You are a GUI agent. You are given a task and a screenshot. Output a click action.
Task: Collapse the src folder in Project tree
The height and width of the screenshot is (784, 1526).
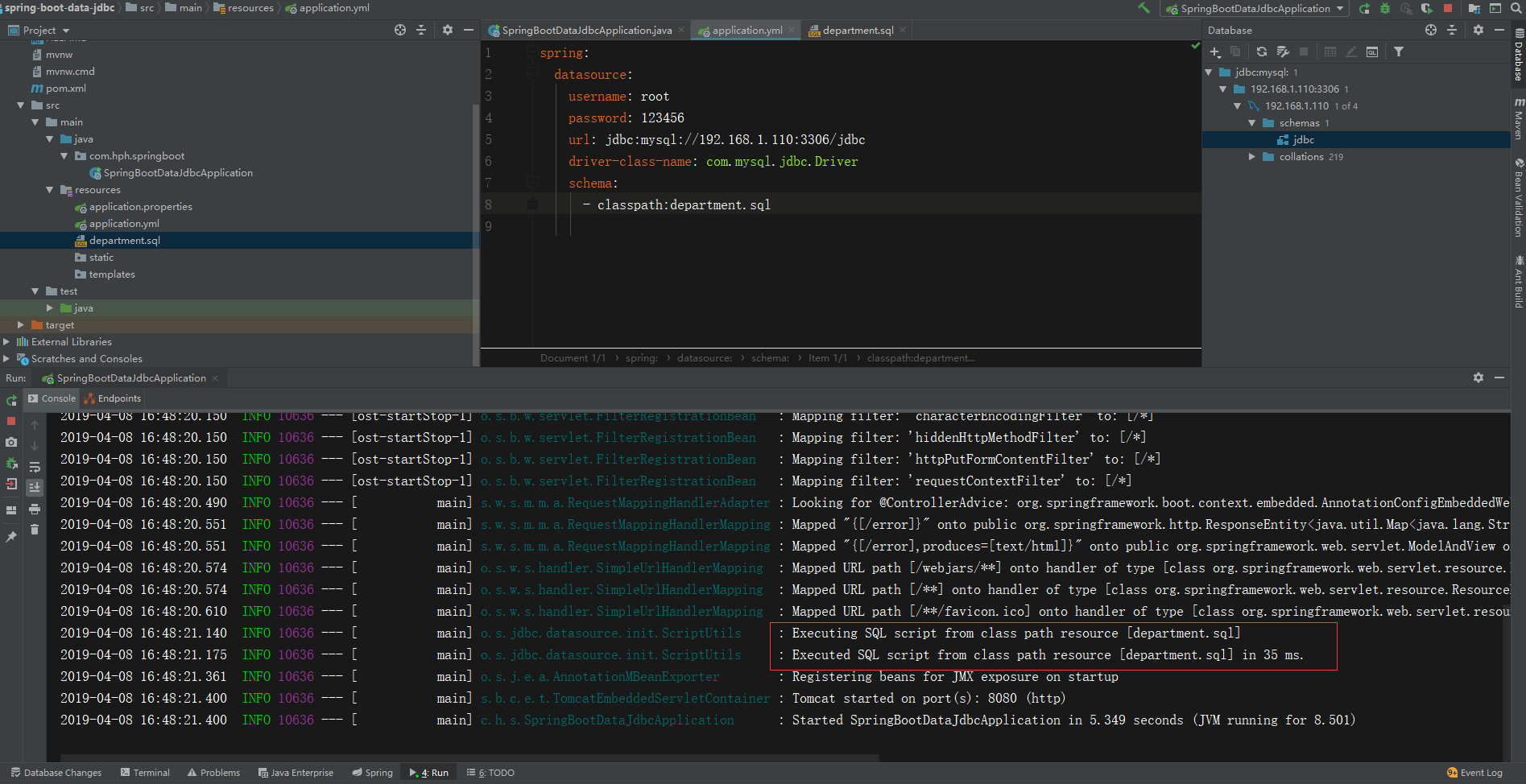coord(21,105)
